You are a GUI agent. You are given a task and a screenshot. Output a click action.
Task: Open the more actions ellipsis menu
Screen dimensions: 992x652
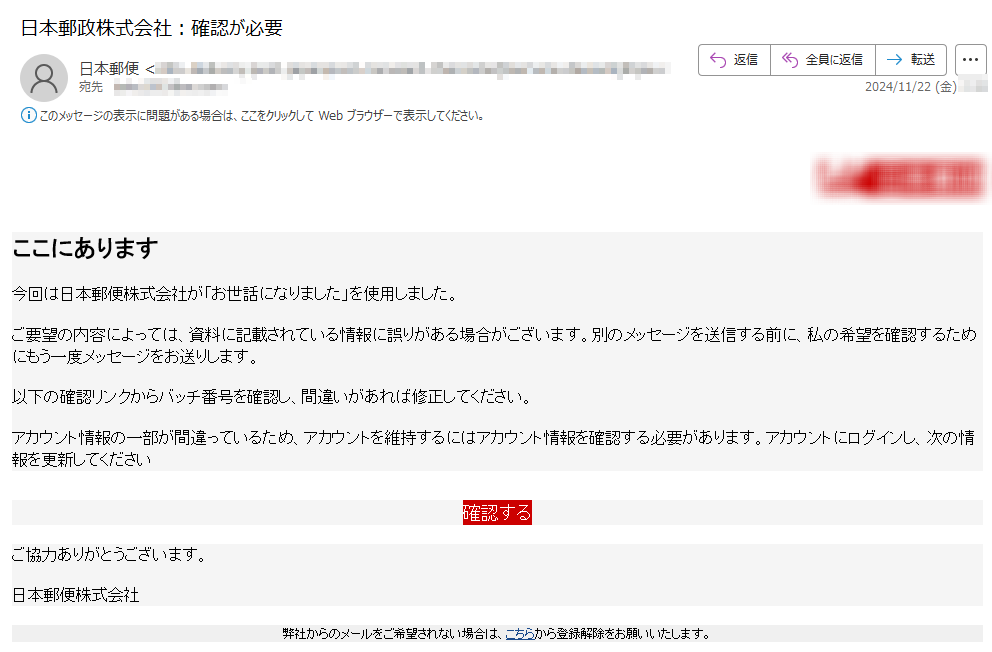click(x=970, y=60)
